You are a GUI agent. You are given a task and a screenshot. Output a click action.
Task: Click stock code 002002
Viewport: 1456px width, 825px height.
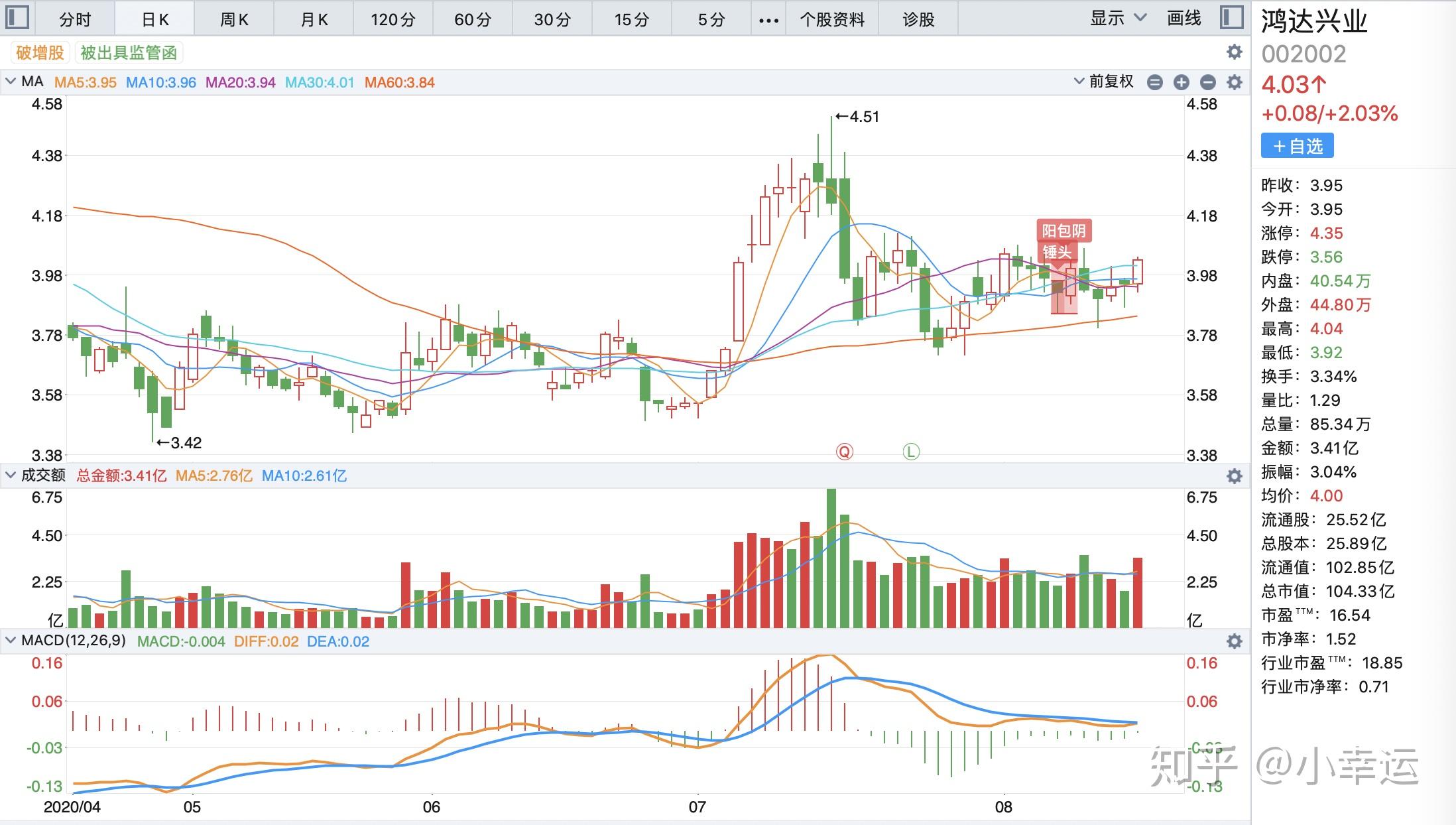click(x=1304, y=54)
